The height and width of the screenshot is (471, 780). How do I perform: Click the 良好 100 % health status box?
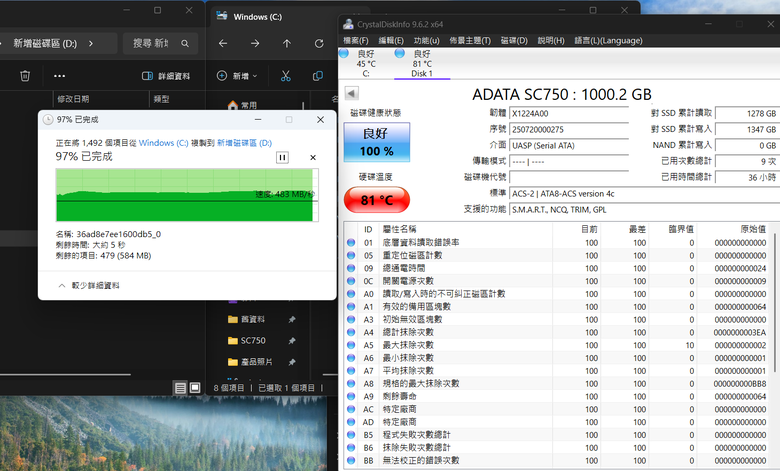(x=377, y=142)
